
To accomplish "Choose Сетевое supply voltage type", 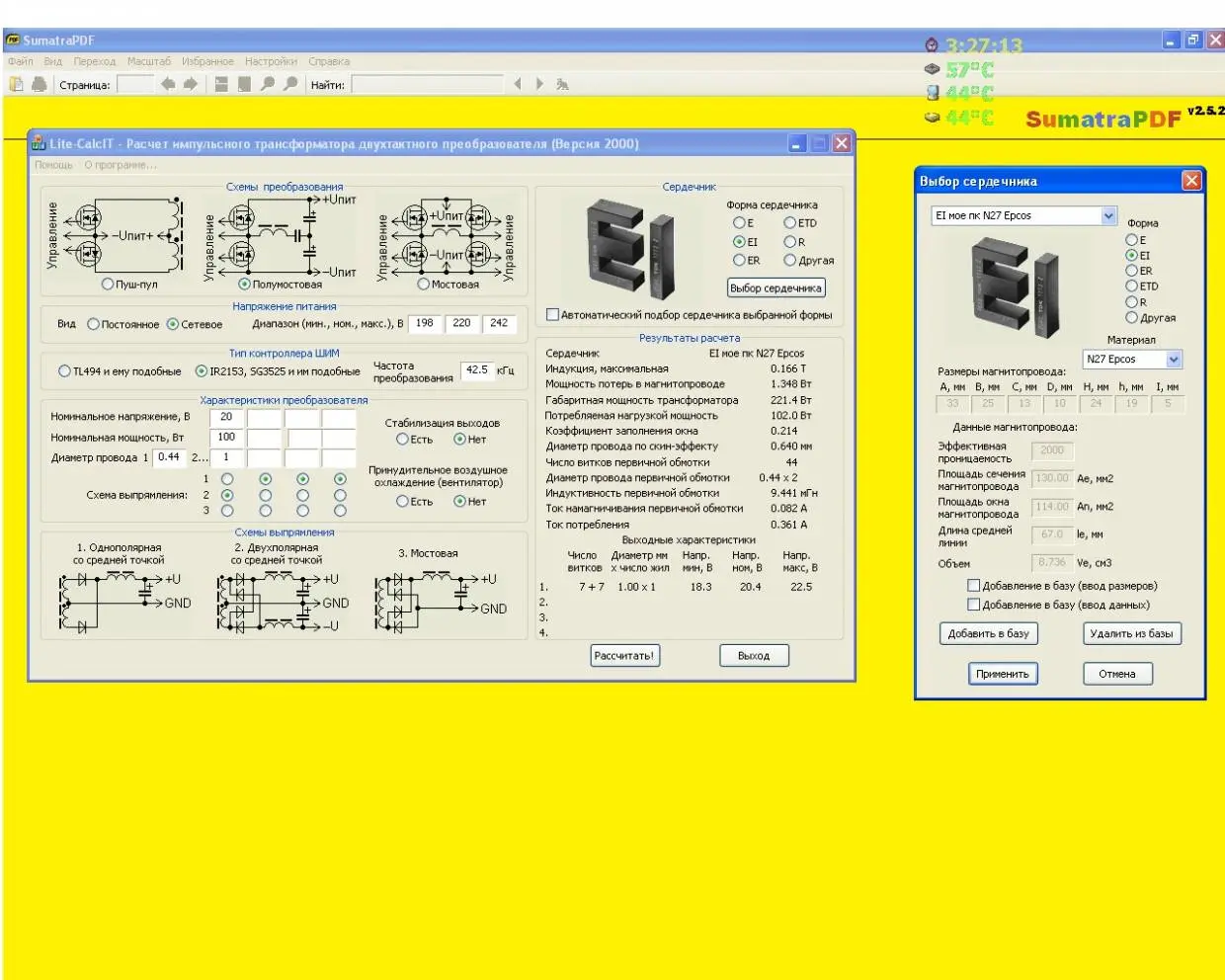I will (x=172, y=324).
